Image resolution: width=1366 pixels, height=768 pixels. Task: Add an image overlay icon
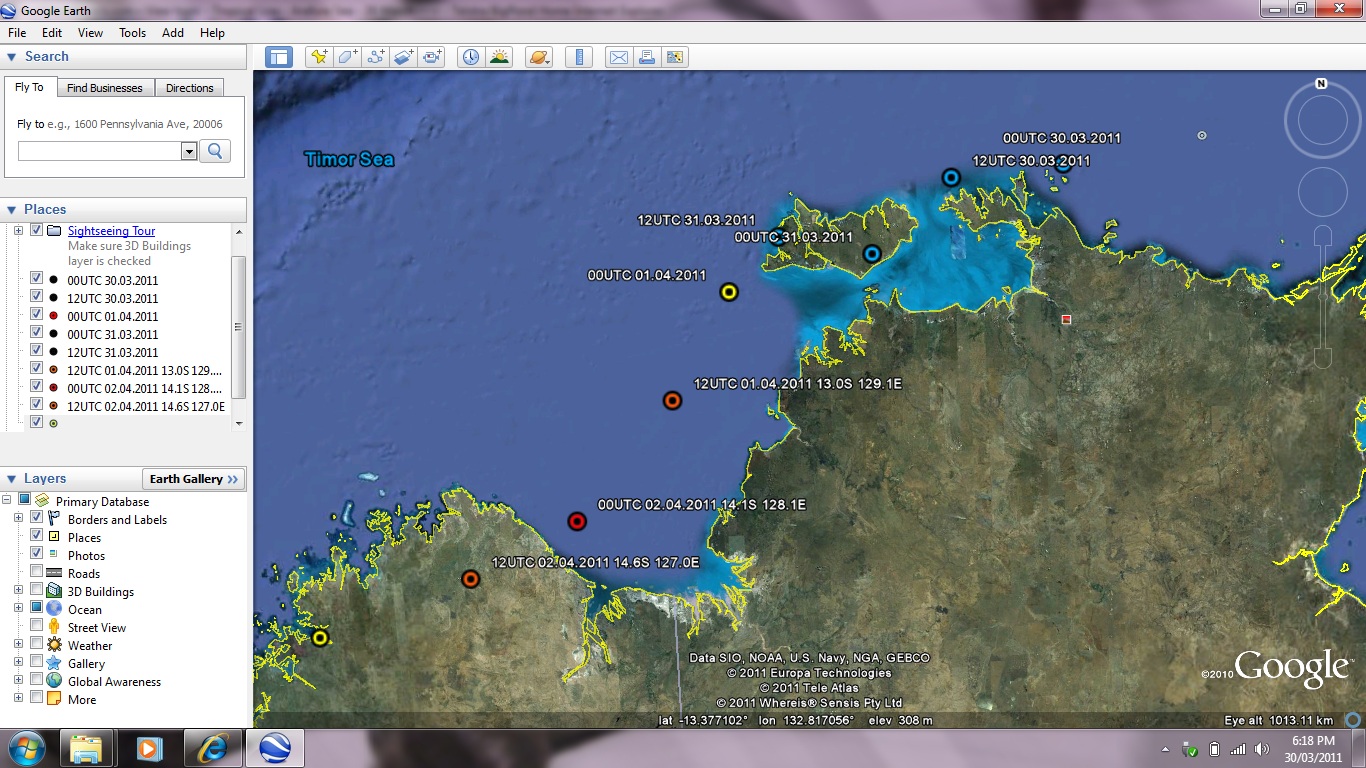403,57
